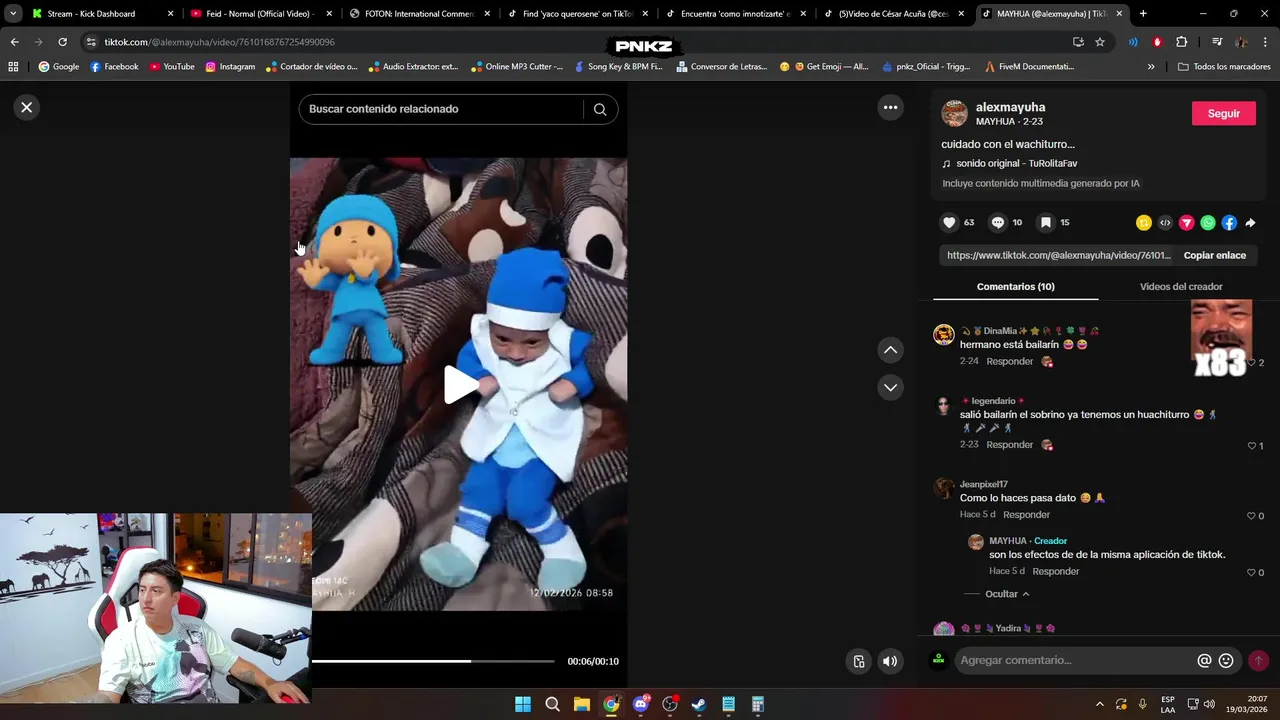Switch to the Videos del creador tab
This screenshot has width=1280, height=720.
1181,286
